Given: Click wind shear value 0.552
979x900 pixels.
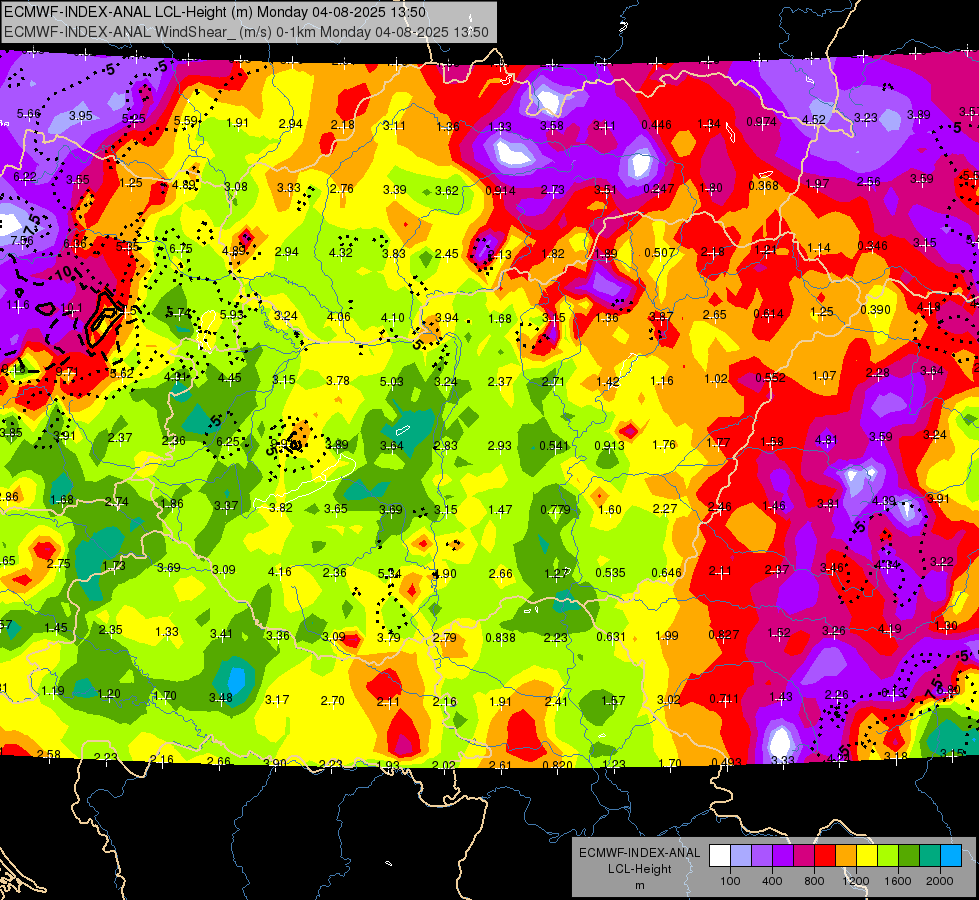Looking at the screenshot, I should pos(770,377).
